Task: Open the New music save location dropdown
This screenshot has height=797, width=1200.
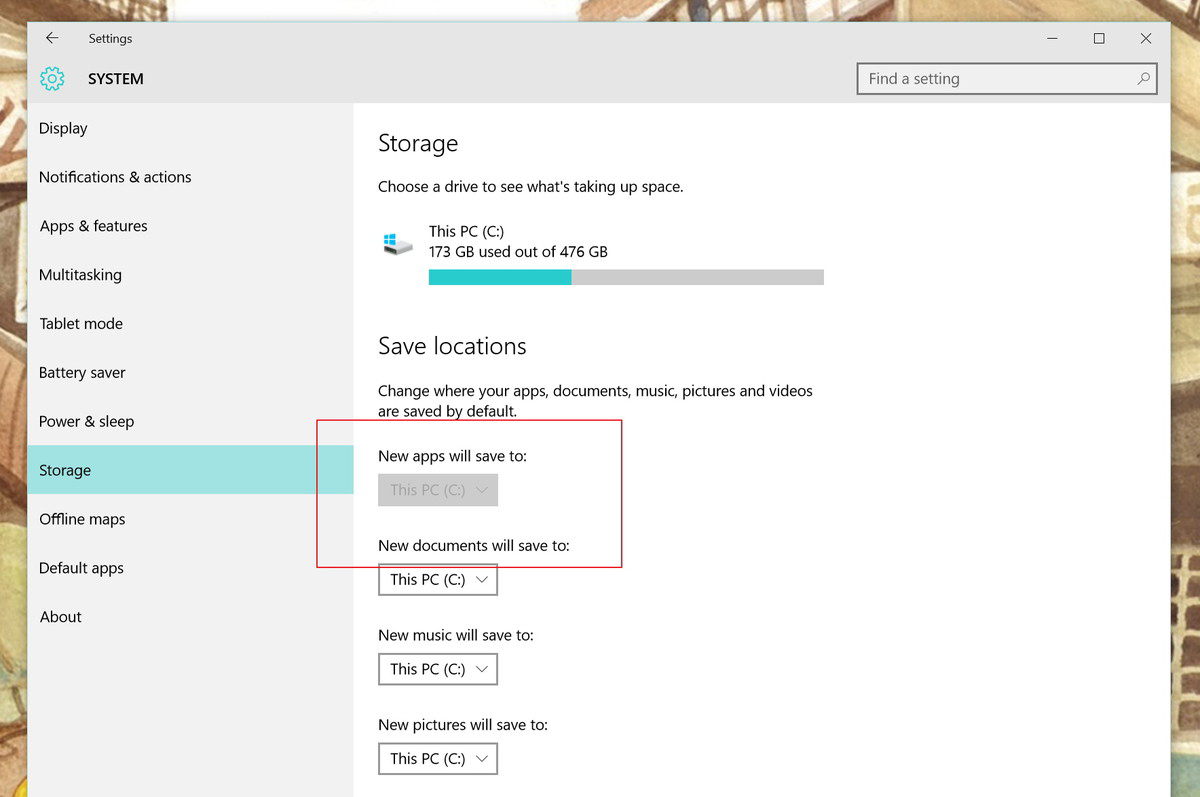Action: 437,668
